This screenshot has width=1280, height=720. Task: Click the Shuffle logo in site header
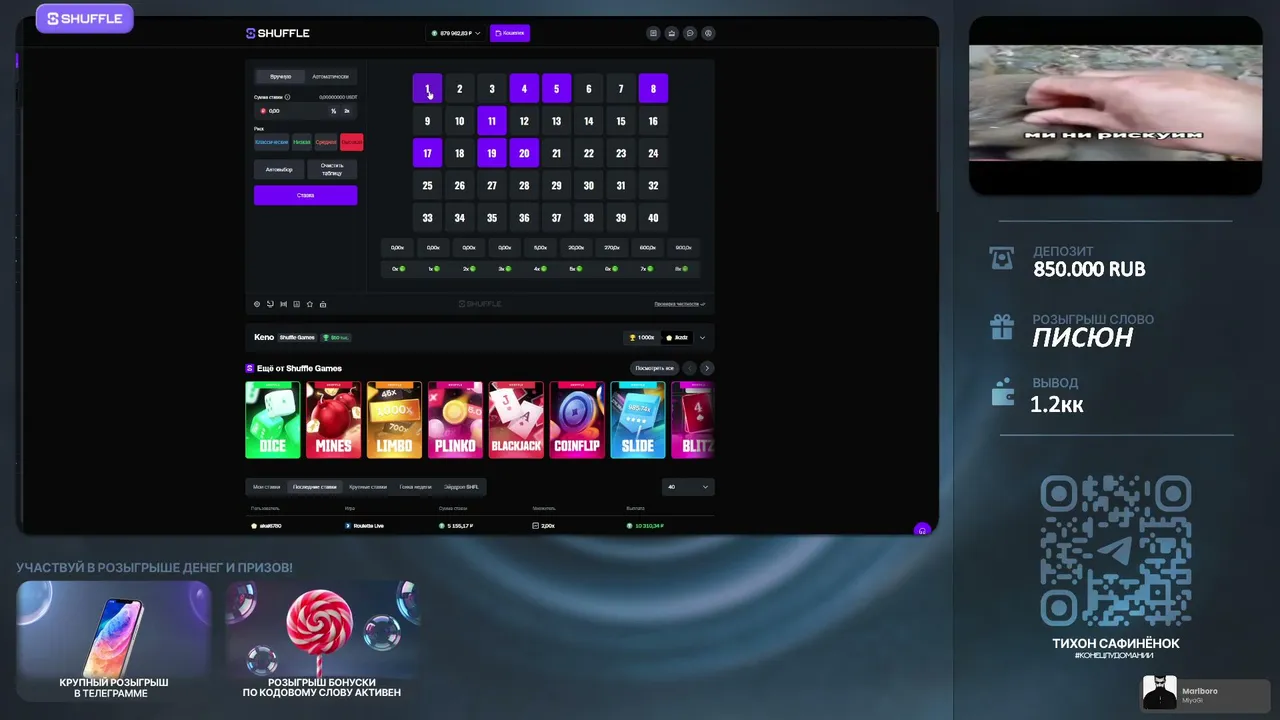[278, 33]
